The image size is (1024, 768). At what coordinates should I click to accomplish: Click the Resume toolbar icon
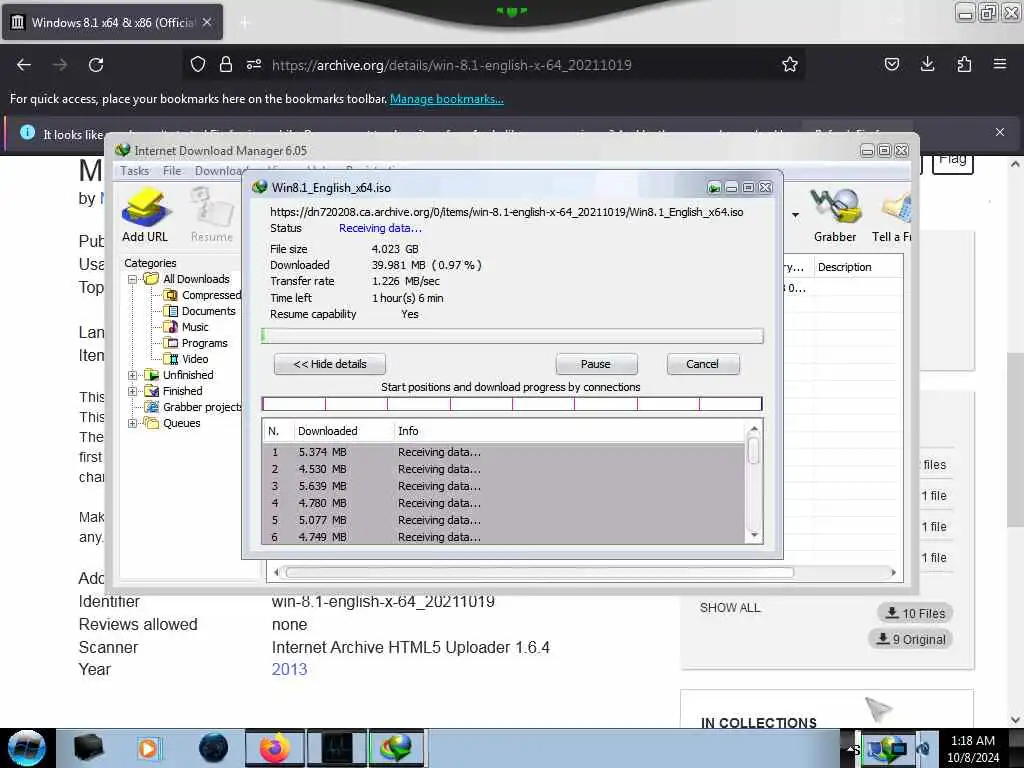click(x=212, y=216)
